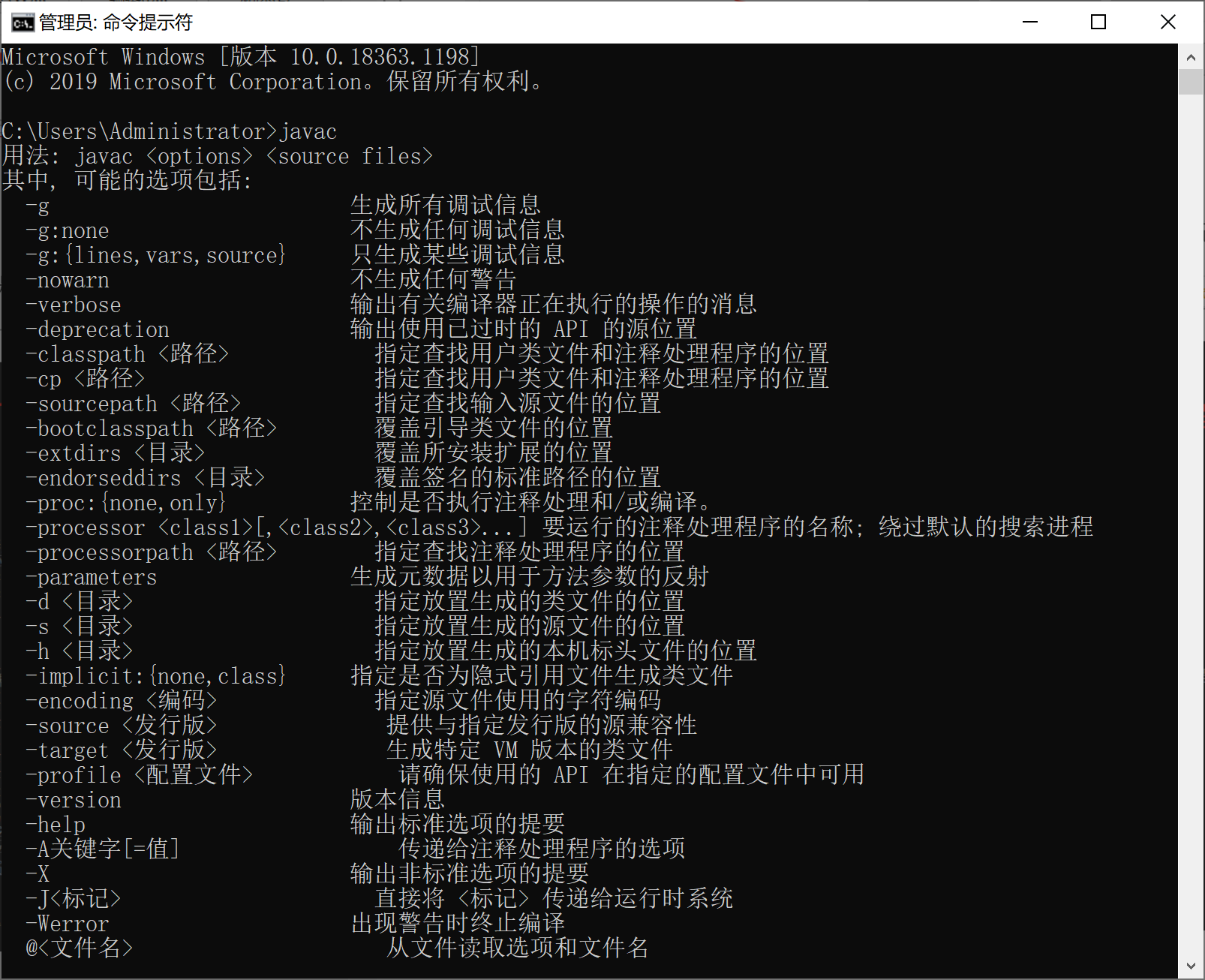This screenshot has height=980, width=1205.
Task: Click the -profile <配置文件> option
Action: (140, 775)
